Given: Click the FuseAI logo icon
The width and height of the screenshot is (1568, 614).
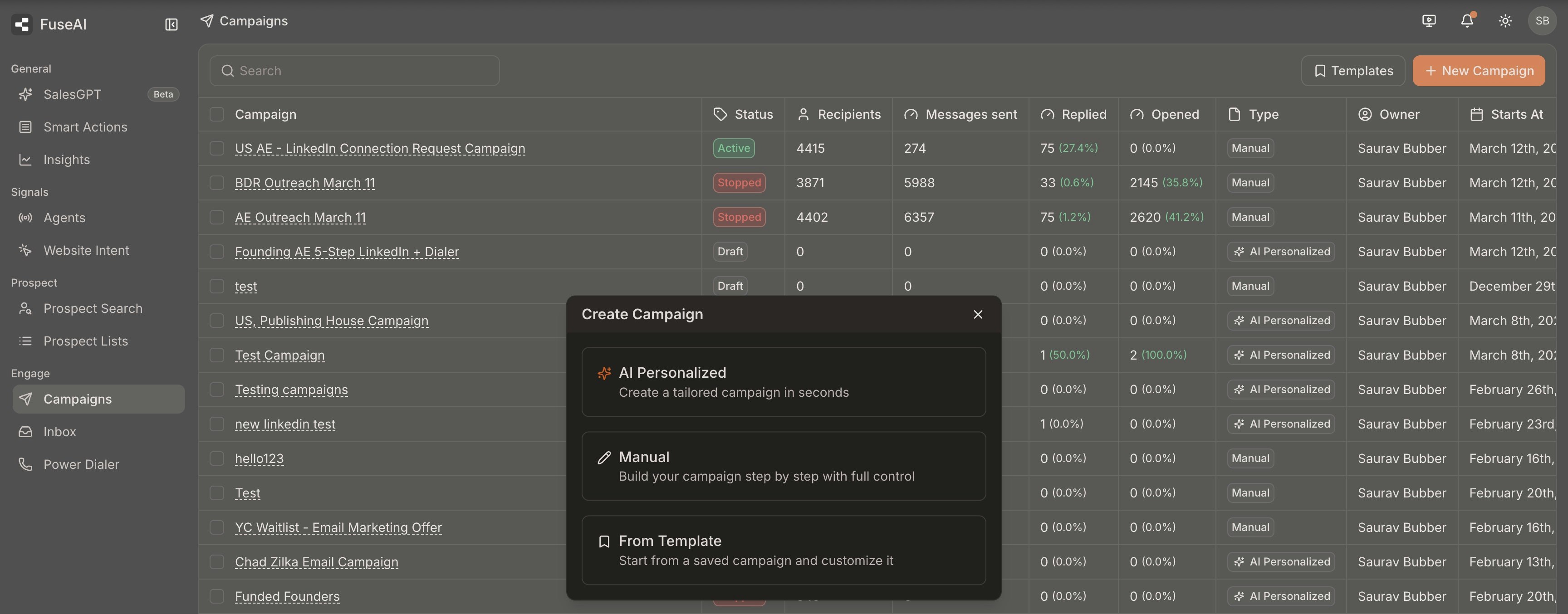Looking at the screenshot, I should point(22,24).
